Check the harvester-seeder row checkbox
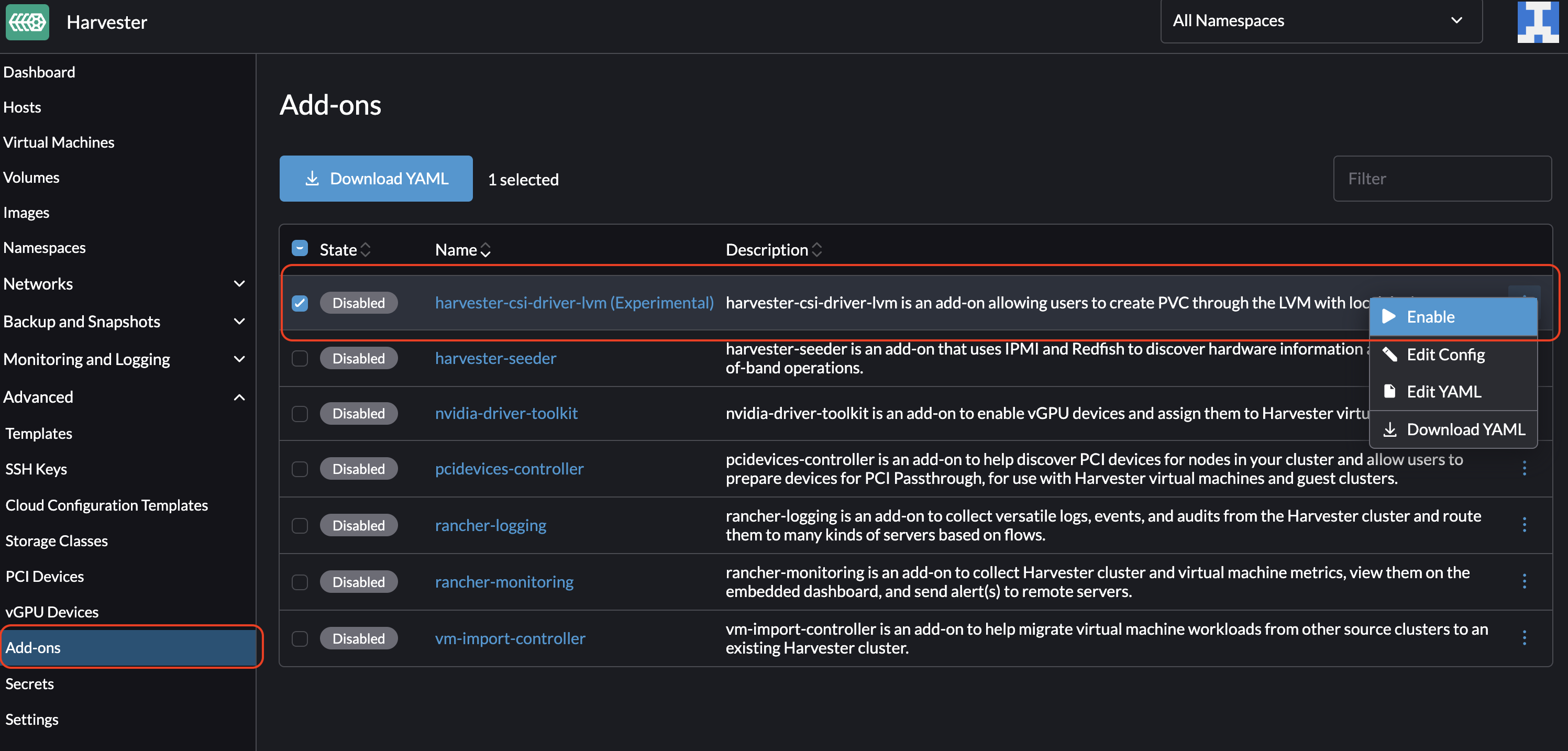Screen dimensions: 1568x751 (300, 358)
